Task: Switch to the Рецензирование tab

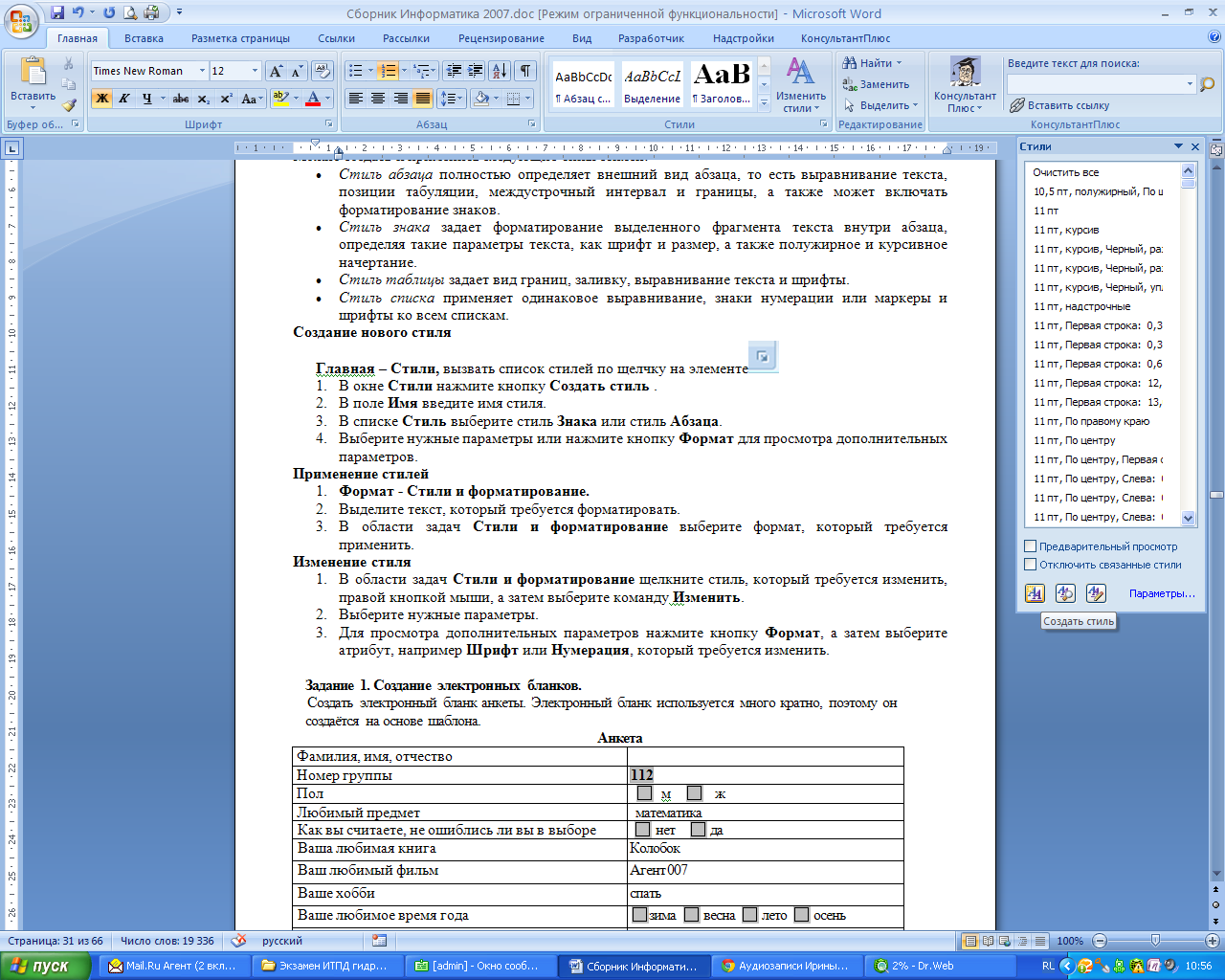Action: tap(501, 38)
